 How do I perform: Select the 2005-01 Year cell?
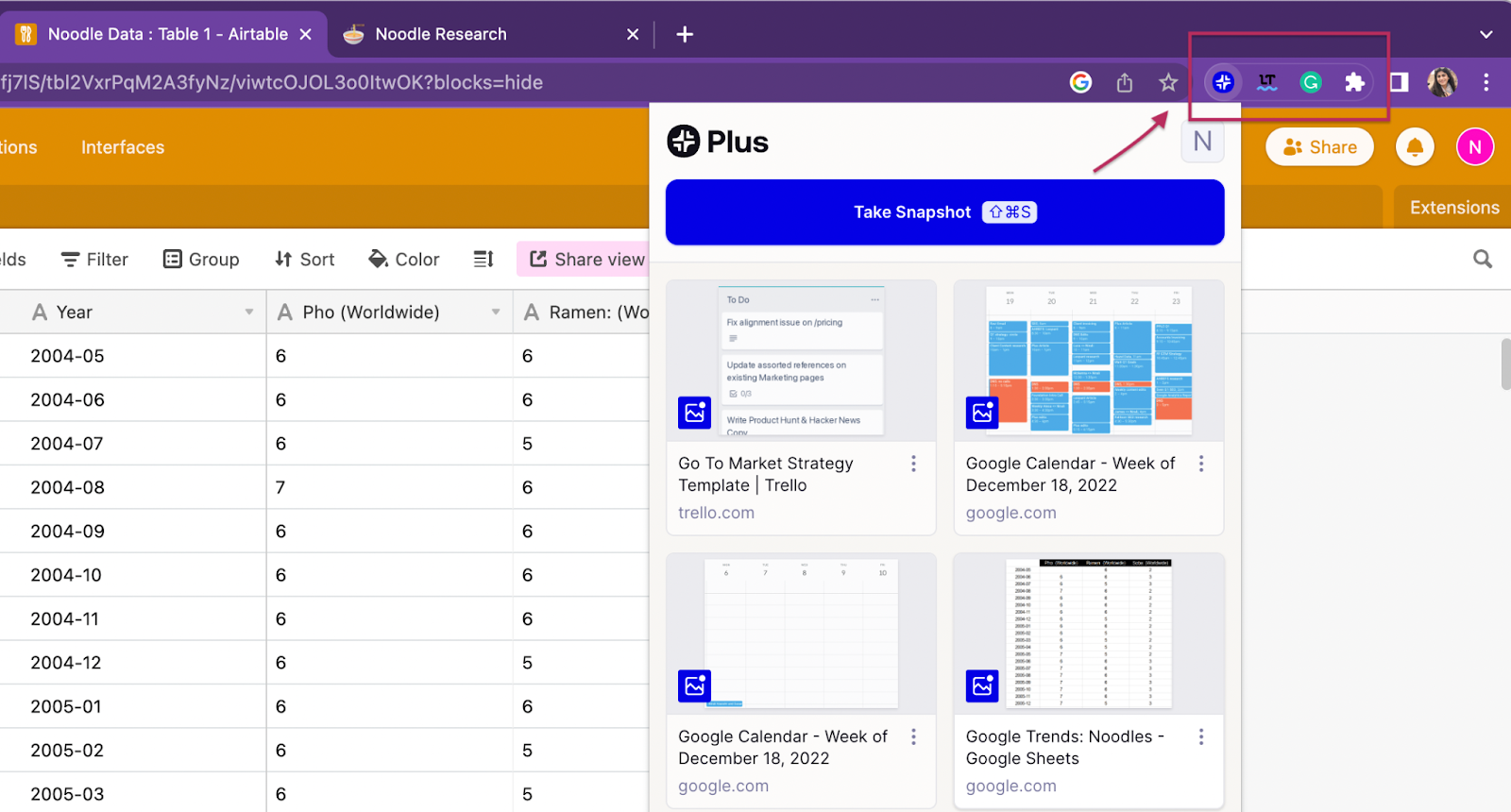tap(133, 706)
